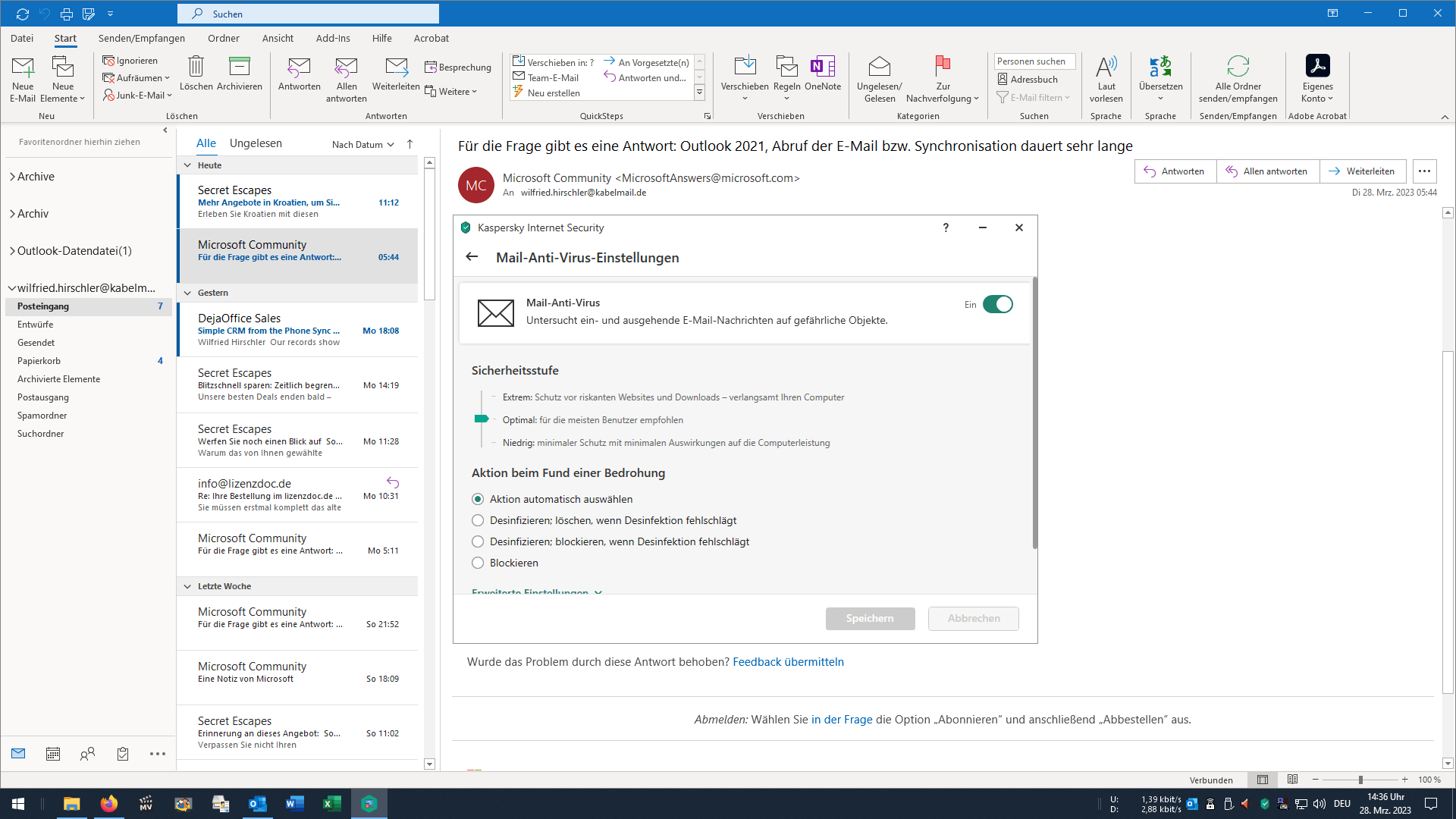
Task: Open the Adressbuch
Action: point(1028,79)
